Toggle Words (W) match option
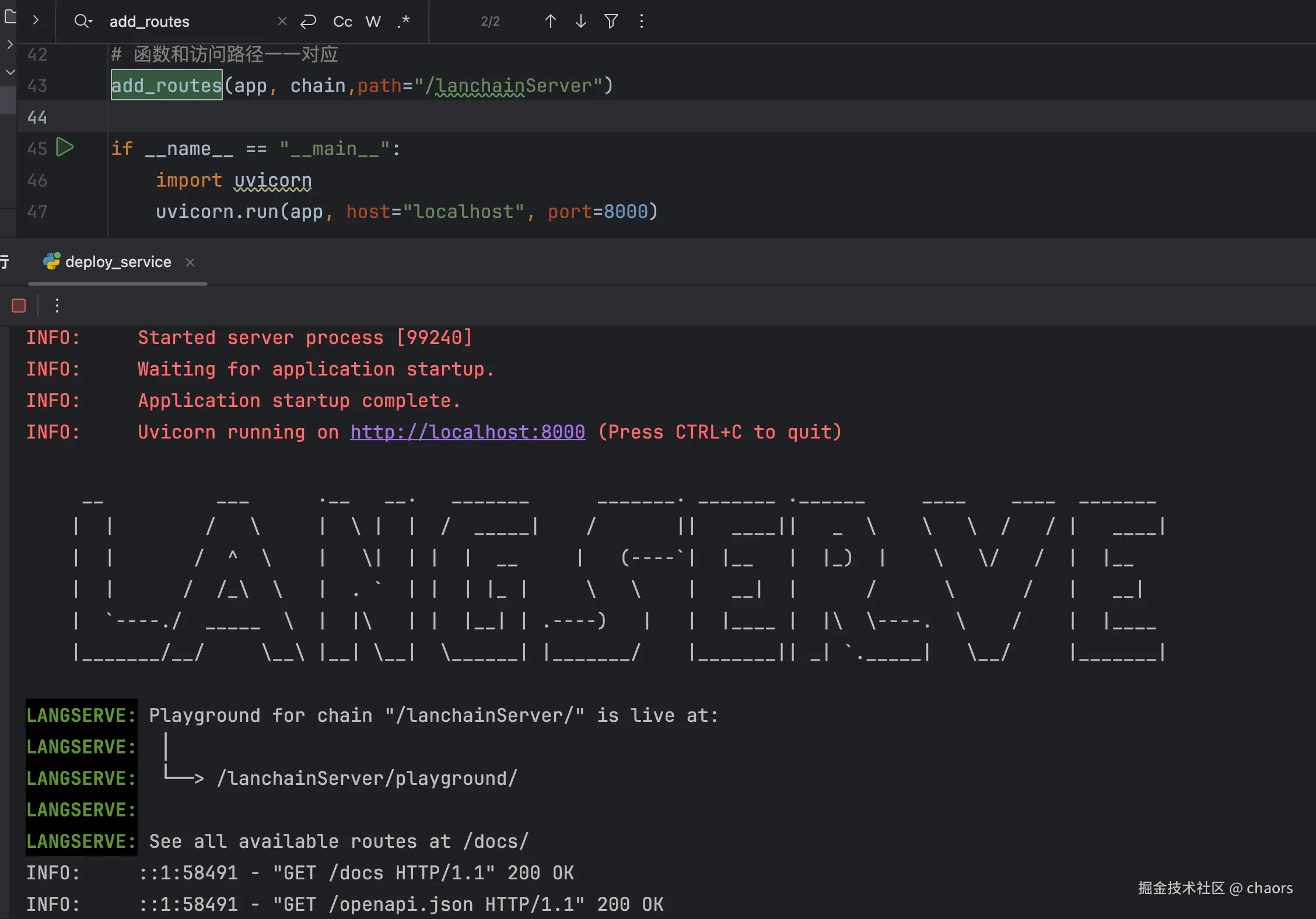Screen dimensions: 1316x919 [373, 22]
